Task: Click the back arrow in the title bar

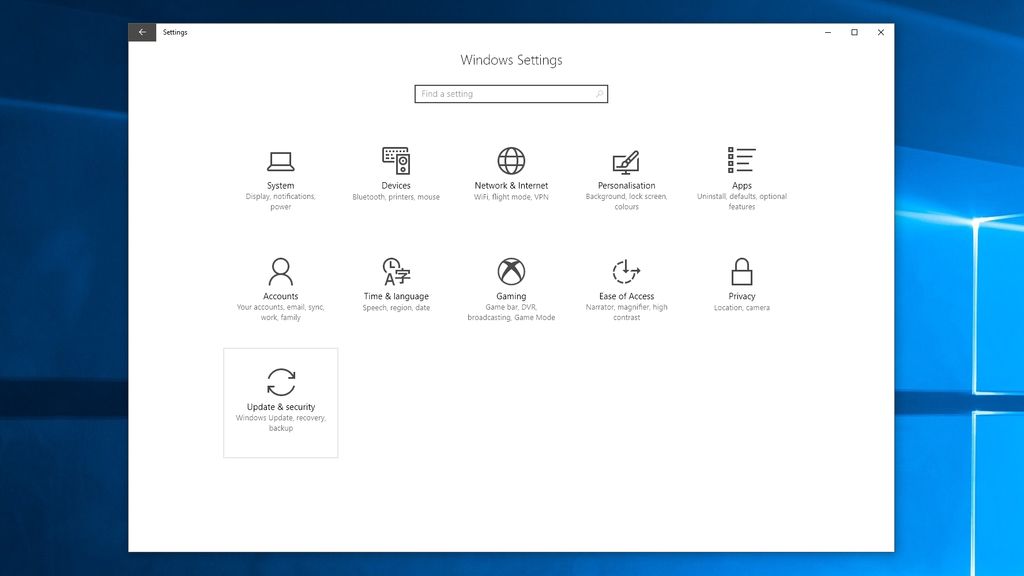Action: [142, 31]
